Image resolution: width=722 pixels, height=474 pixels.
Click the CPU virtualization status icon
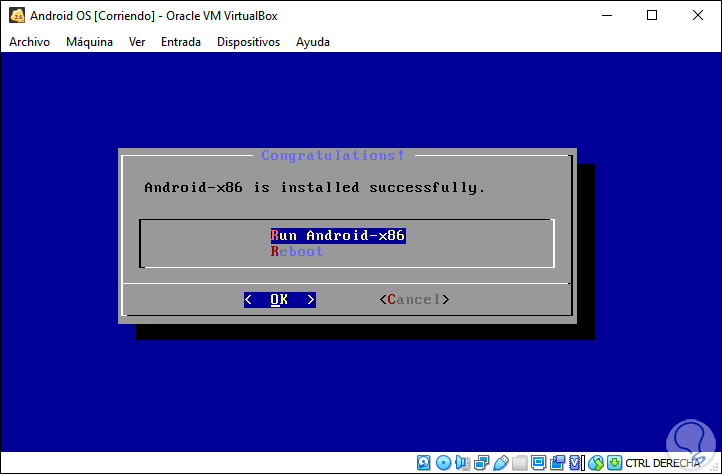(x=576, y=462)
